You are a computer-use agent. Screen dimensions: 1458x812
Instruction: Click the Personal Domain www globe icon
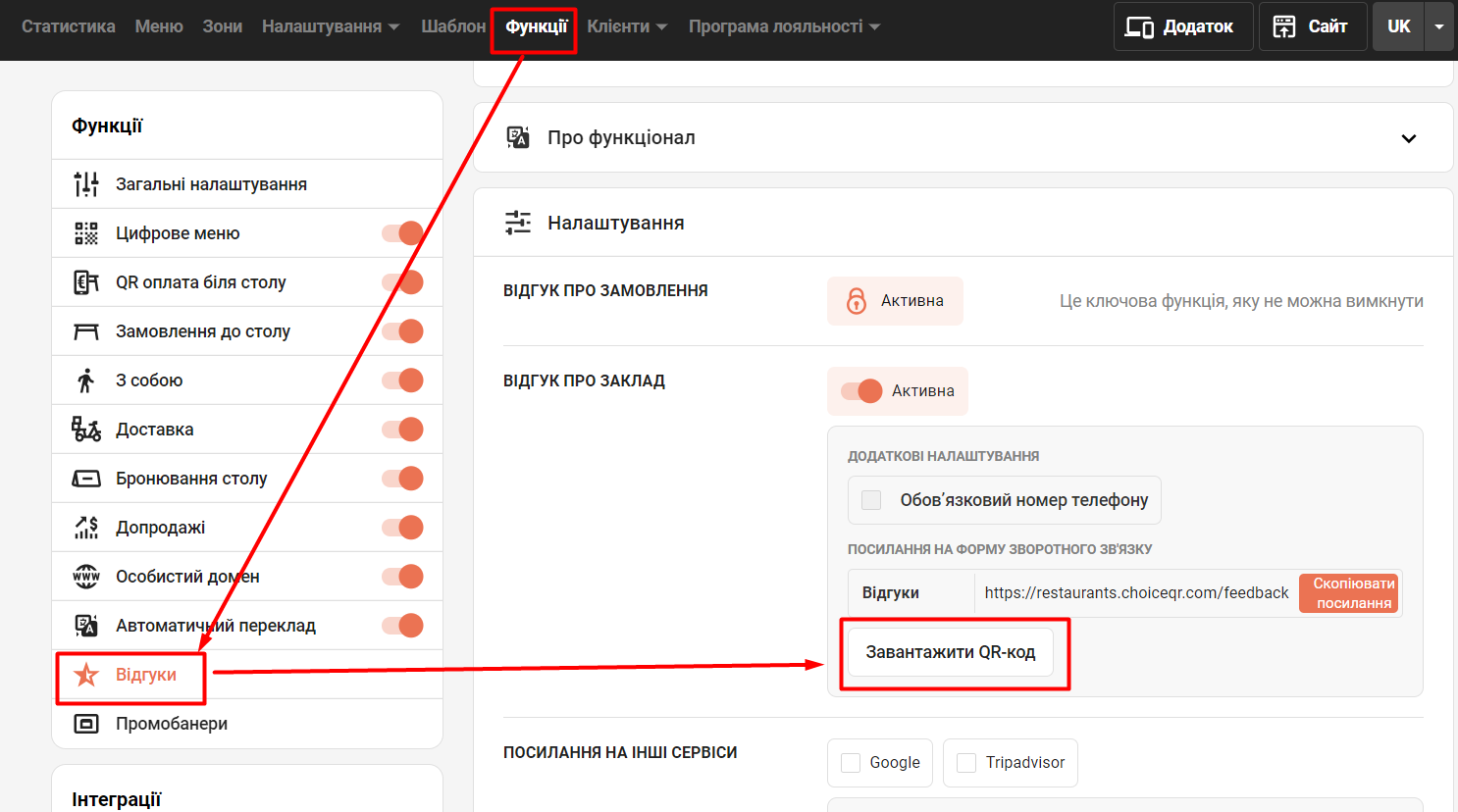pos(86,577)
